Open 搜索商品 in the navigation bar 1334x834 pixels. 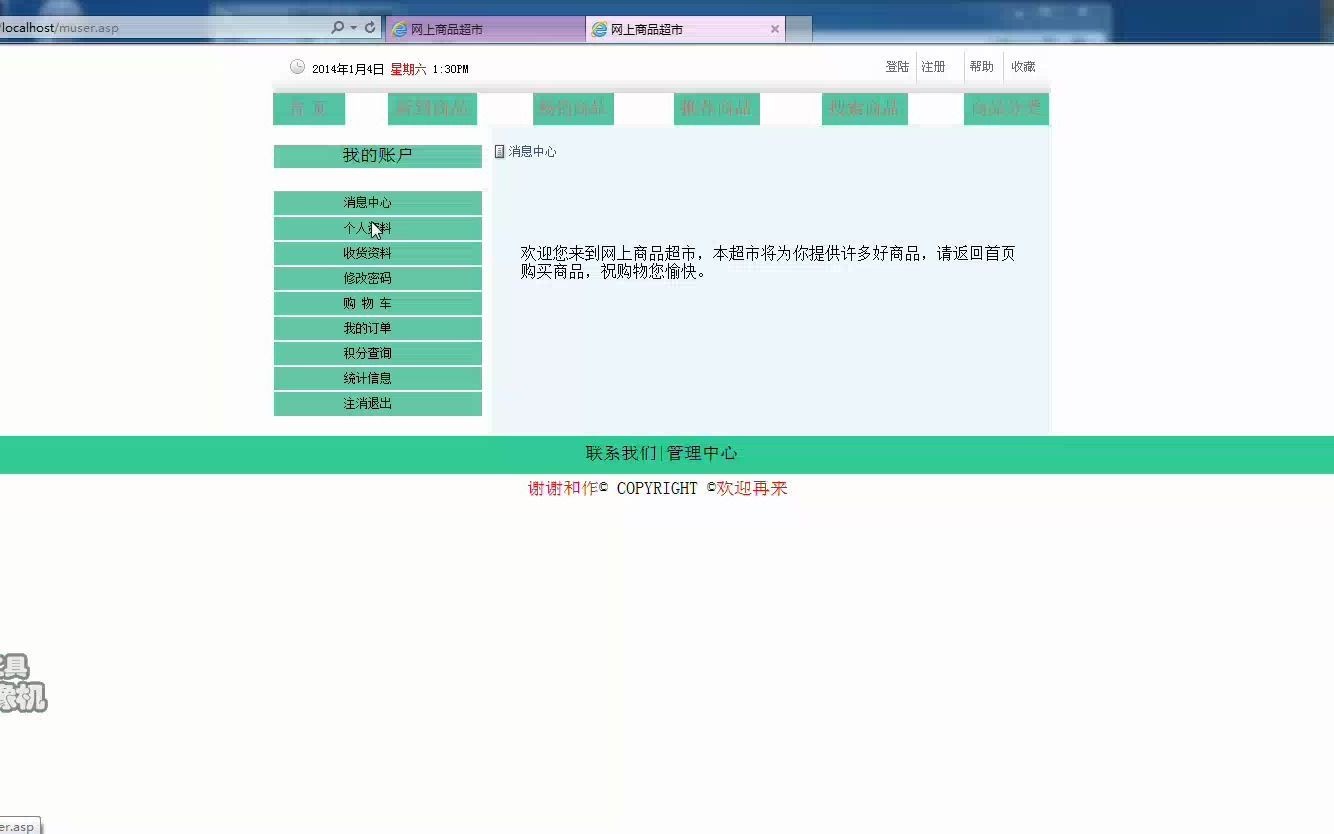click(865, 109)
